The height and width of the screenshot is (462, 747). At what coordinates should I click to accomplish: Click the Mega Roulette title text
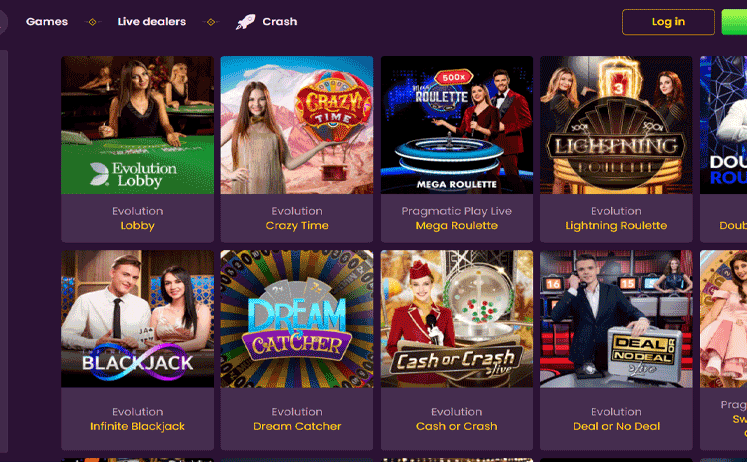tap(456, 225)
